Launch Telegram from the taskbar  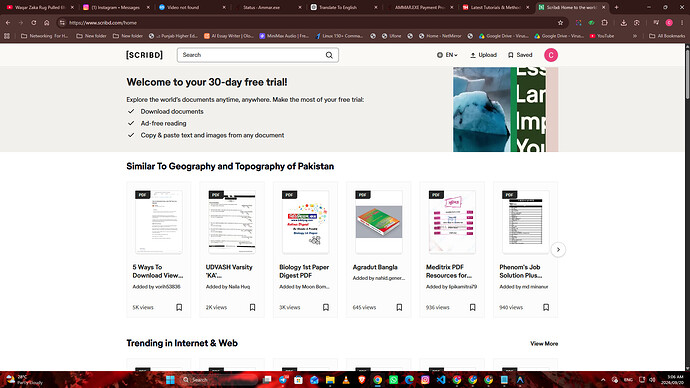click(x=283, y=380)
